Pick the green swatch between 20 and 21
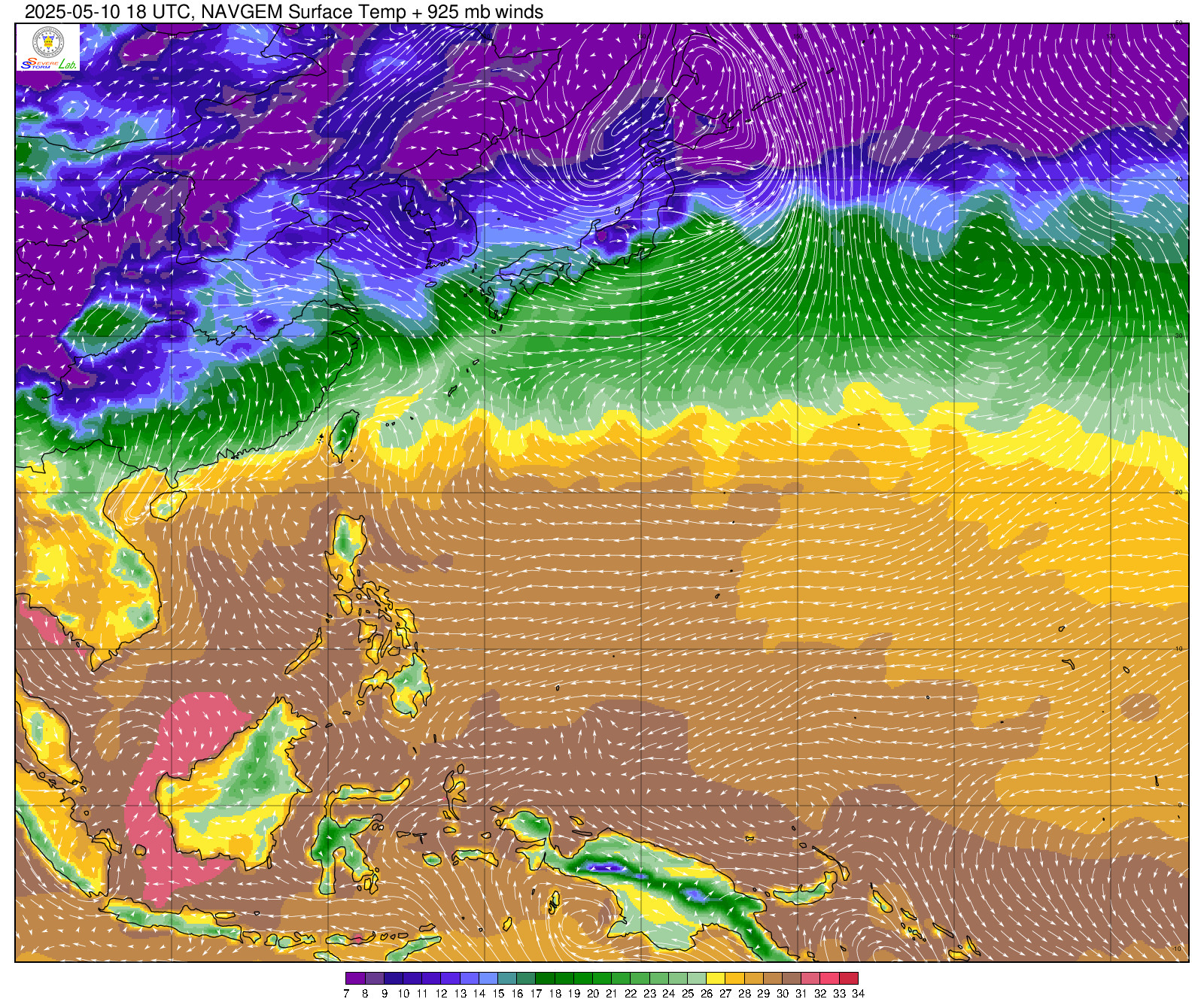 click(x=602, y=979)
